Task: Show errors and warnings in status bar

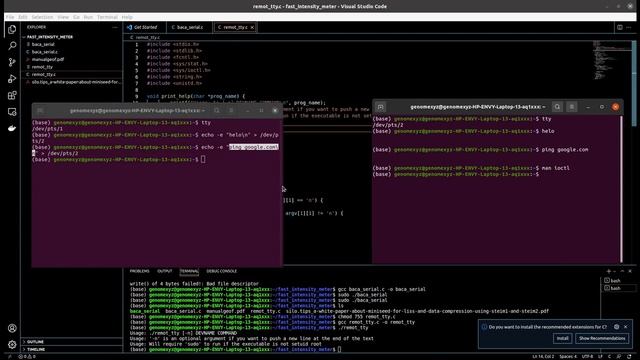Action: pyautogui.click(x=27, y=357)
